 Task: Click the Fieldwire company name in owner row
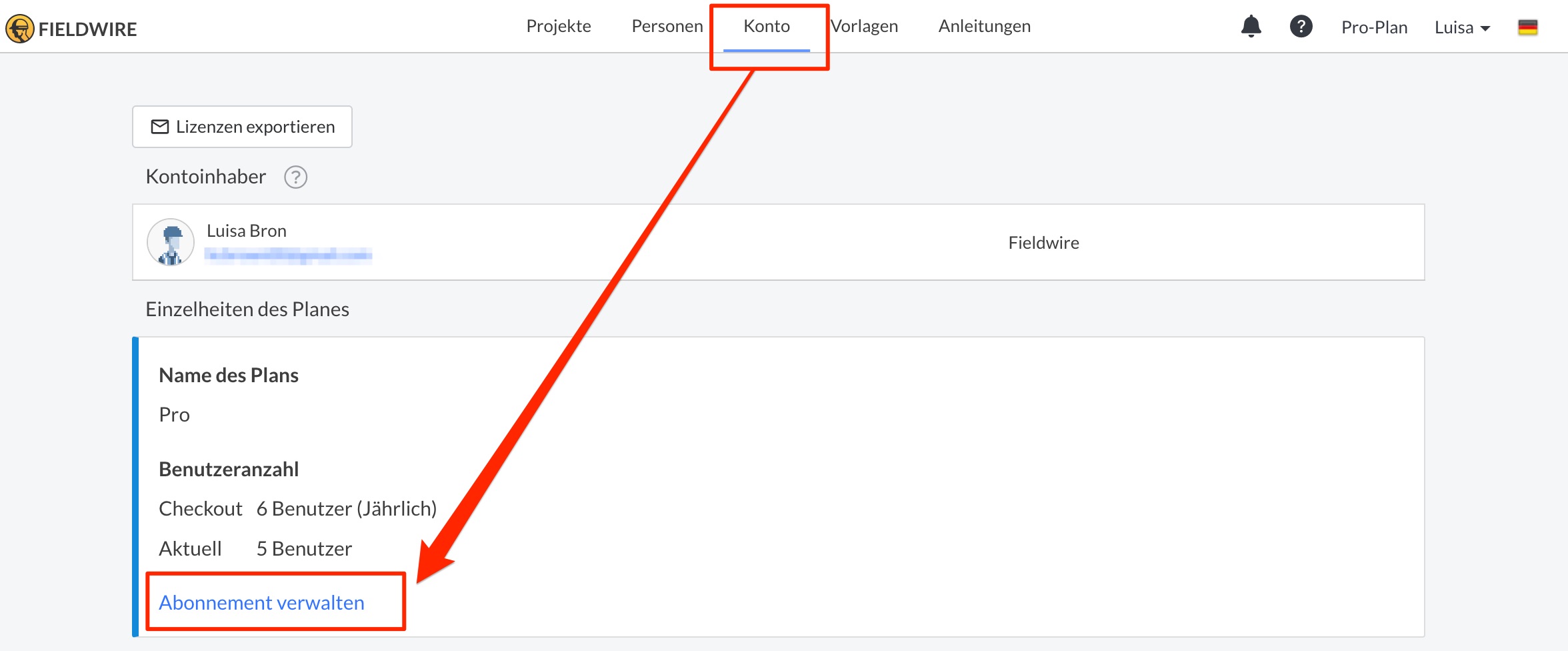(1043, 243)
